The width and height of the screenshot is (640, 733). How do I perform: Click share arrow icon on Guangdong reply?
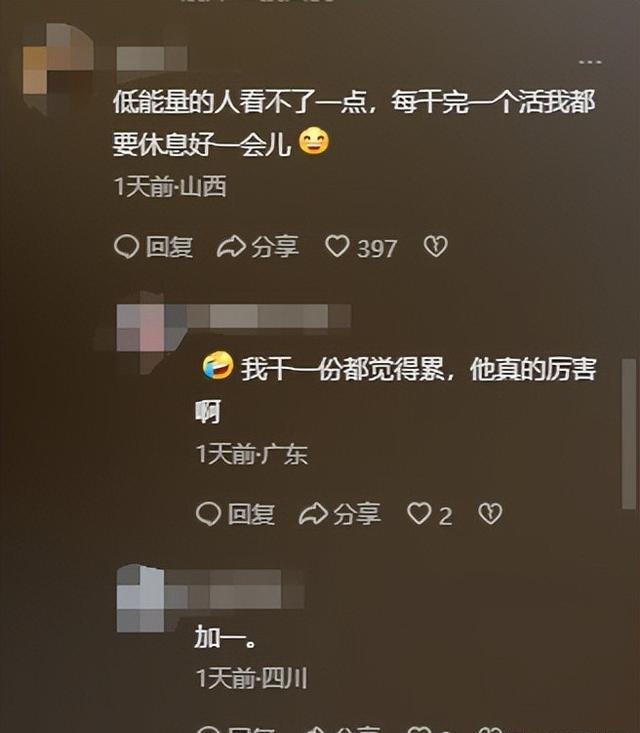[314, 514]
